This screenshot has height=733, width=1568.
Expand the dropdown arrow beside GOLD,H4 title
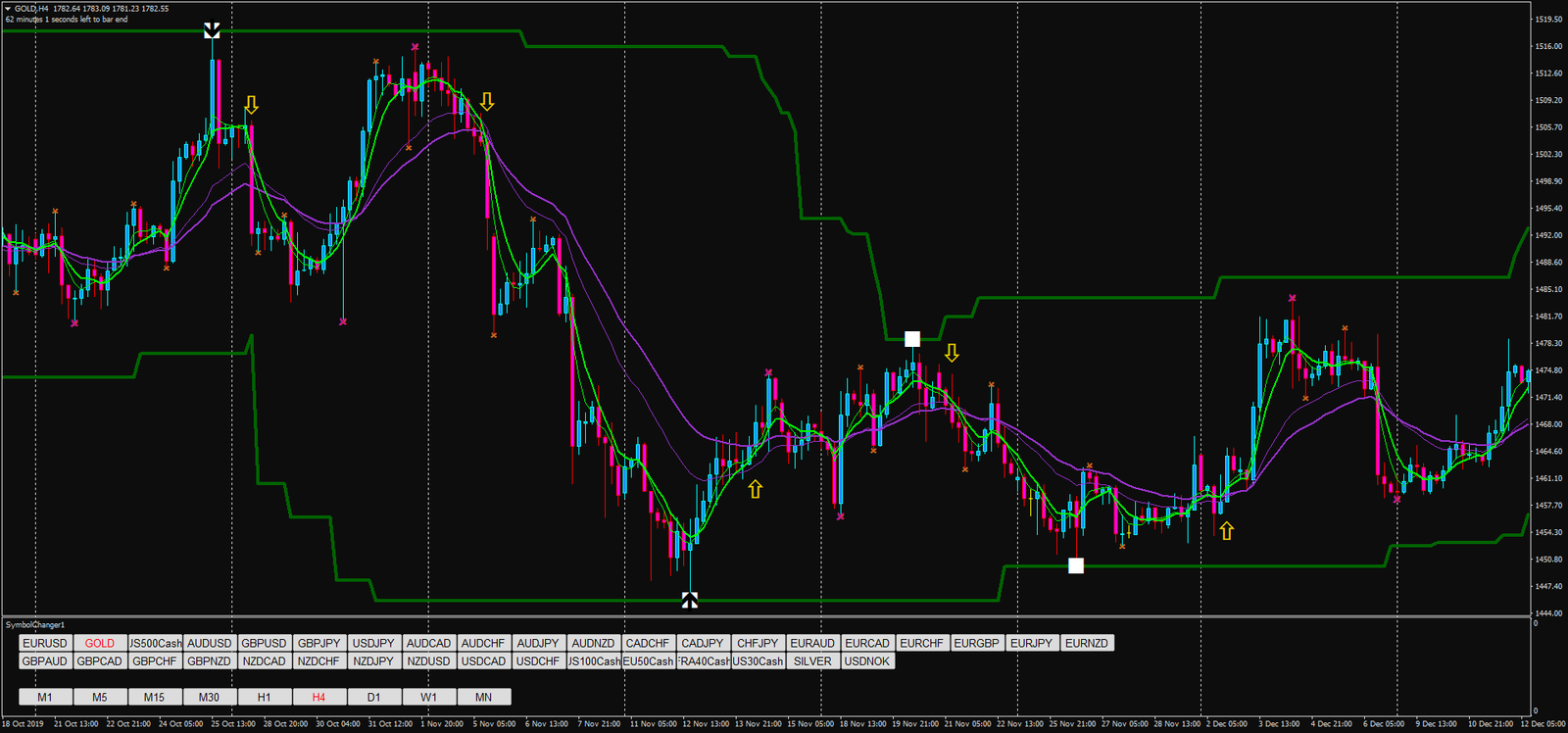pos(8,9)
